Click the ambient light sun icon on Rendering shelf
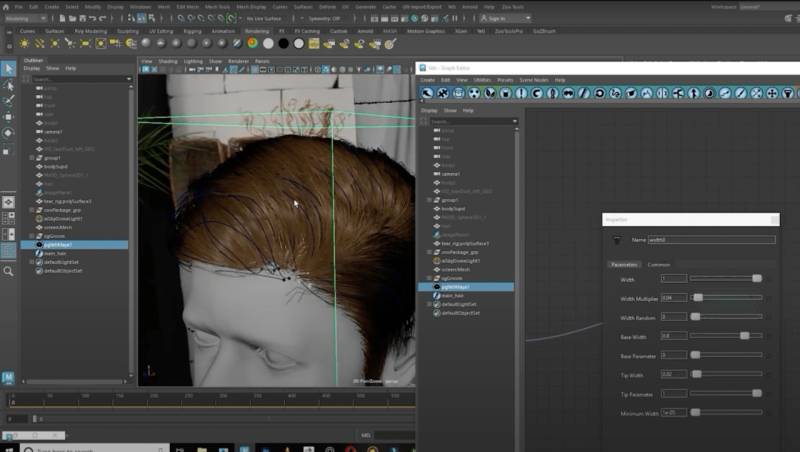This screenshot has width=800, height=452. 24,44
